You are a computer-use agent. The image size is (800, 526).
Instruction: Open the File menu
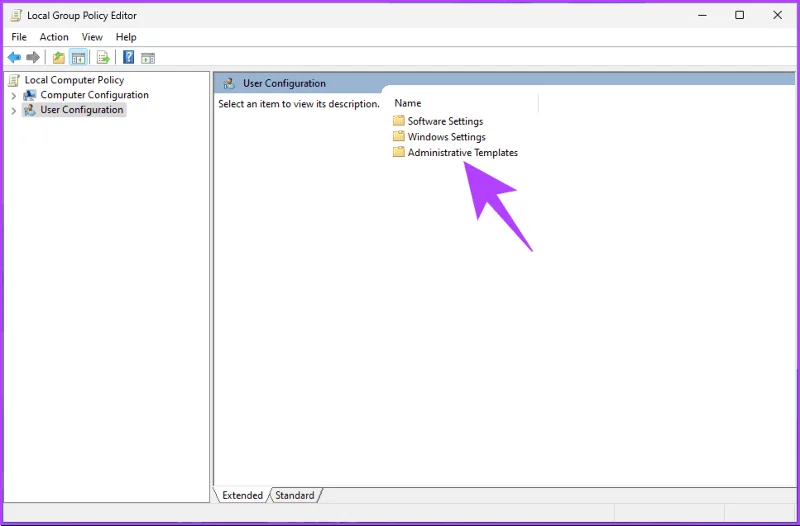[19, 37]
